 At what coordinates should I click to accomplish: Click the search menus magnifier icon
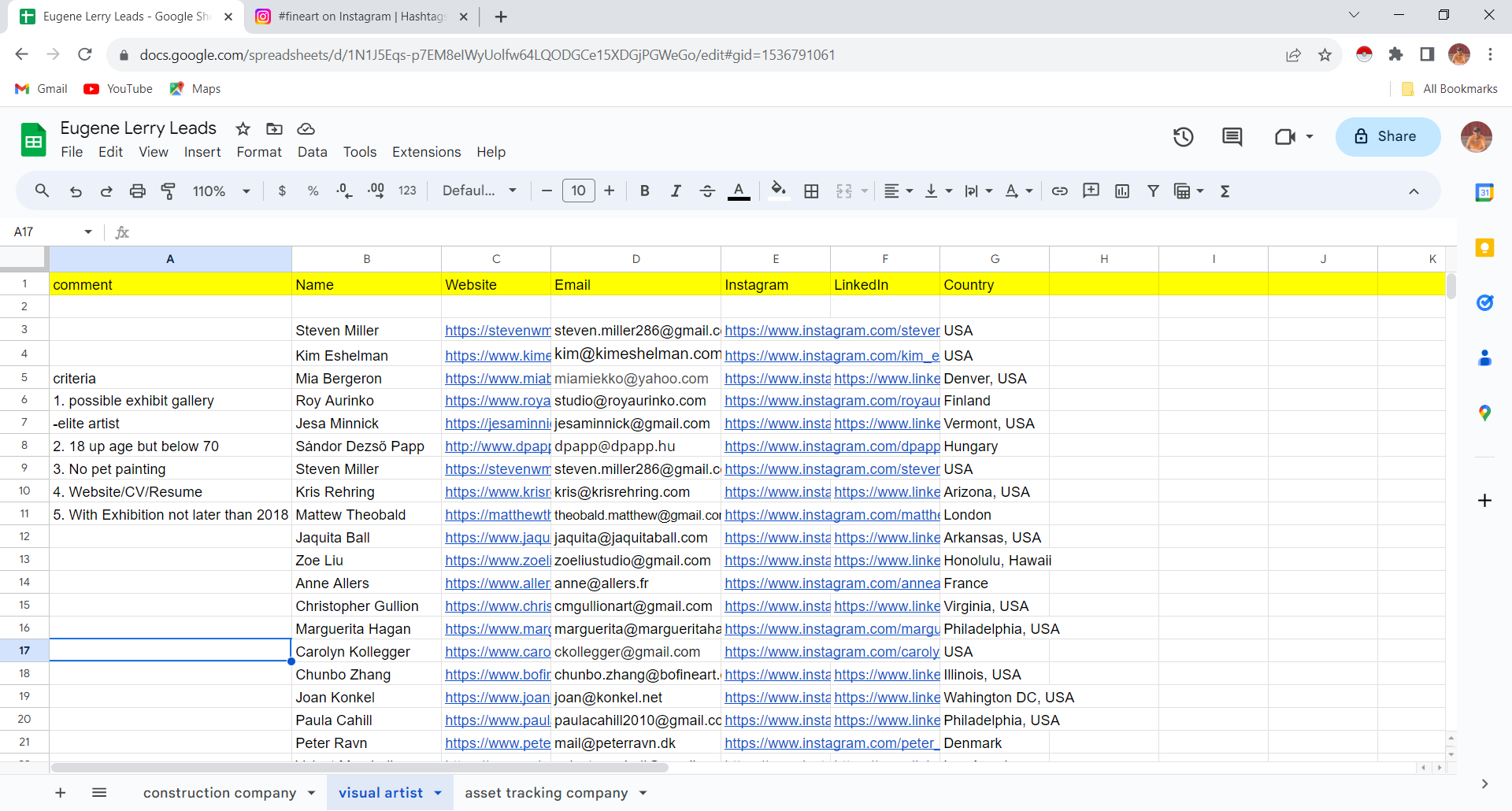pos(42,191)
